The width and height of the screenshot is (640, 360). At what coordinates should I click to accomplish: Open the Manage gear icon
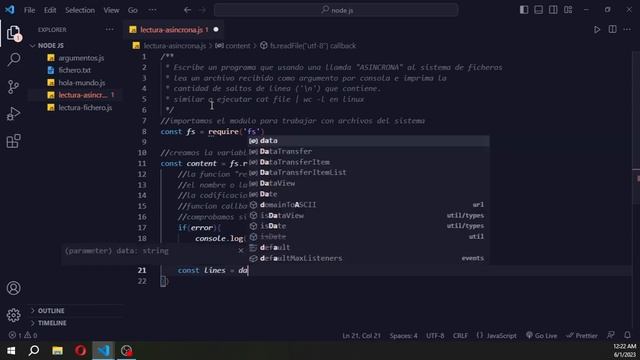point(13,315)
